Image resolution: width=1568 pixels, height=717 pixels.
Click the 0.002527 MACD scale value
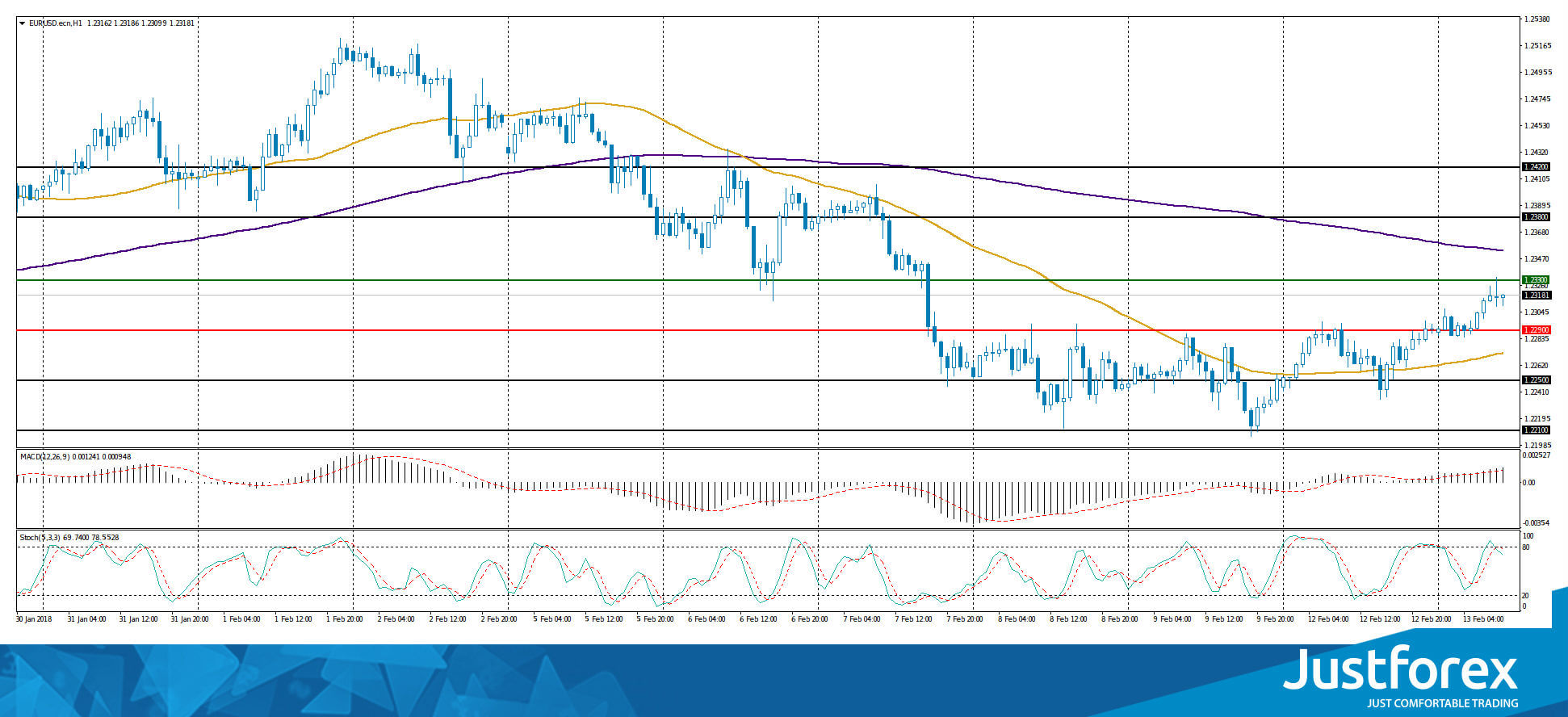tap(1537, 455)
